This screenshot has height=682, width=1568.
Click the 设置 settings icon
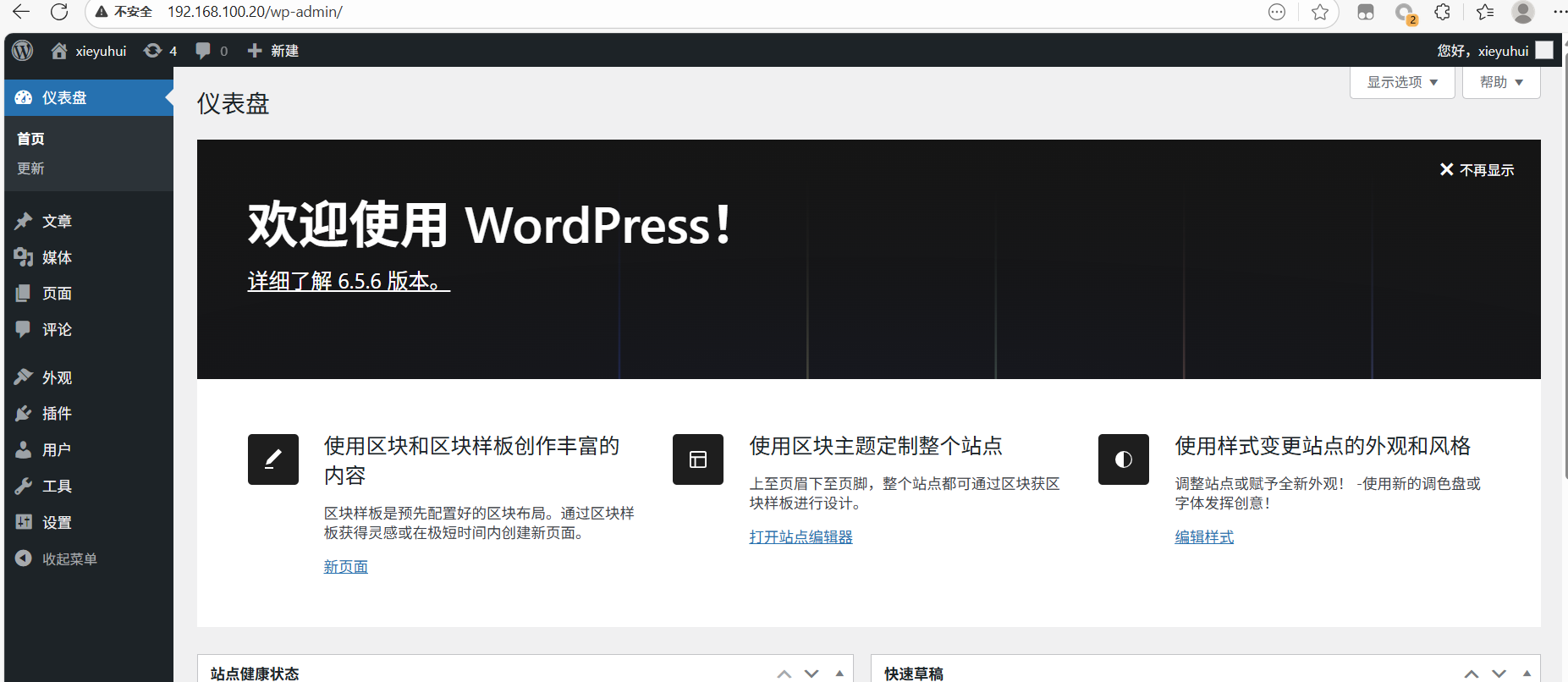24,522
